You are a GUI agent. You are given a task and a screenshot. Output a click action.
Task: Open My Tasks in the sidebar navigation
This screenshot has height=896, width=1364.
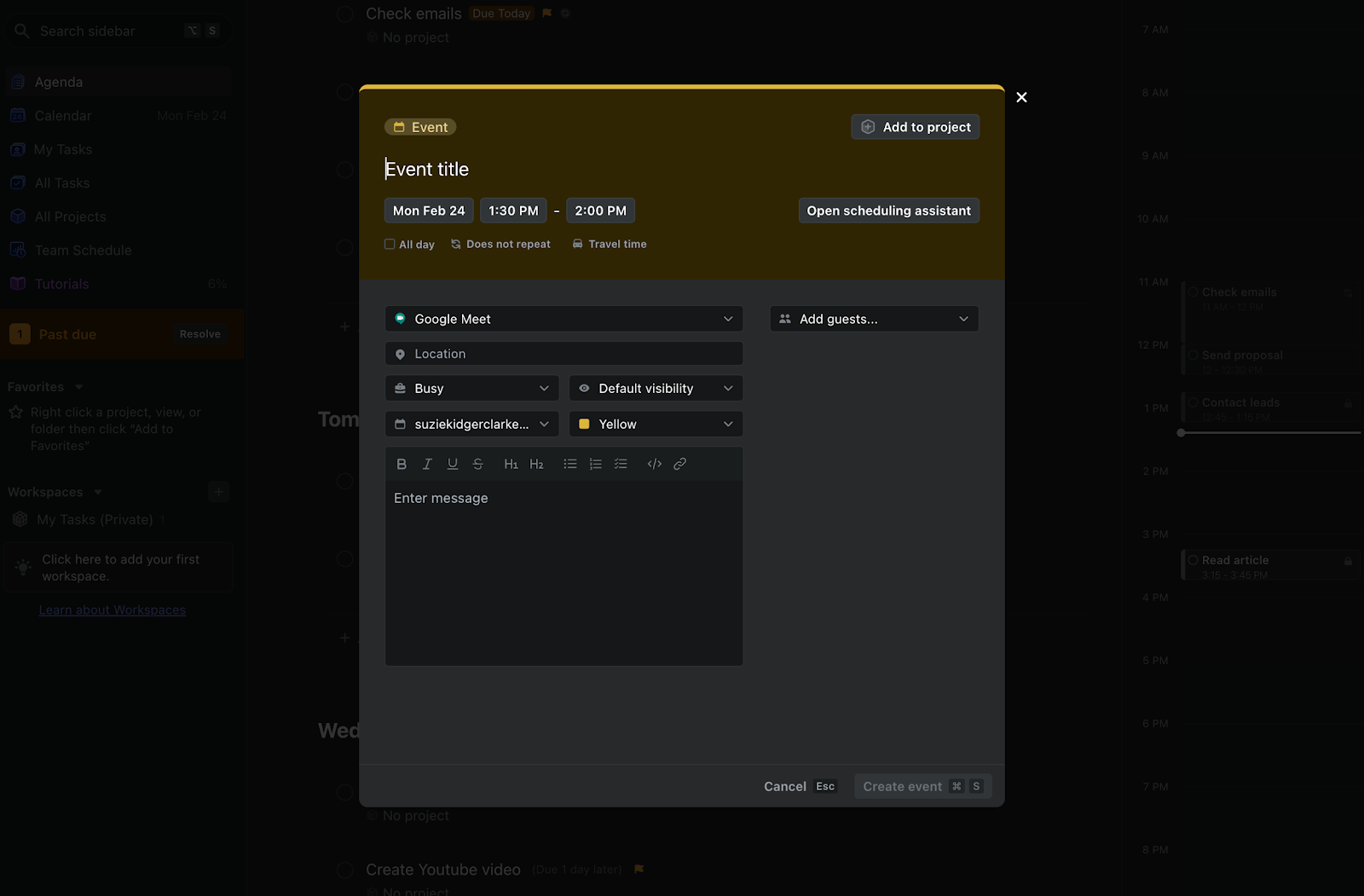(x=118, y=149)
